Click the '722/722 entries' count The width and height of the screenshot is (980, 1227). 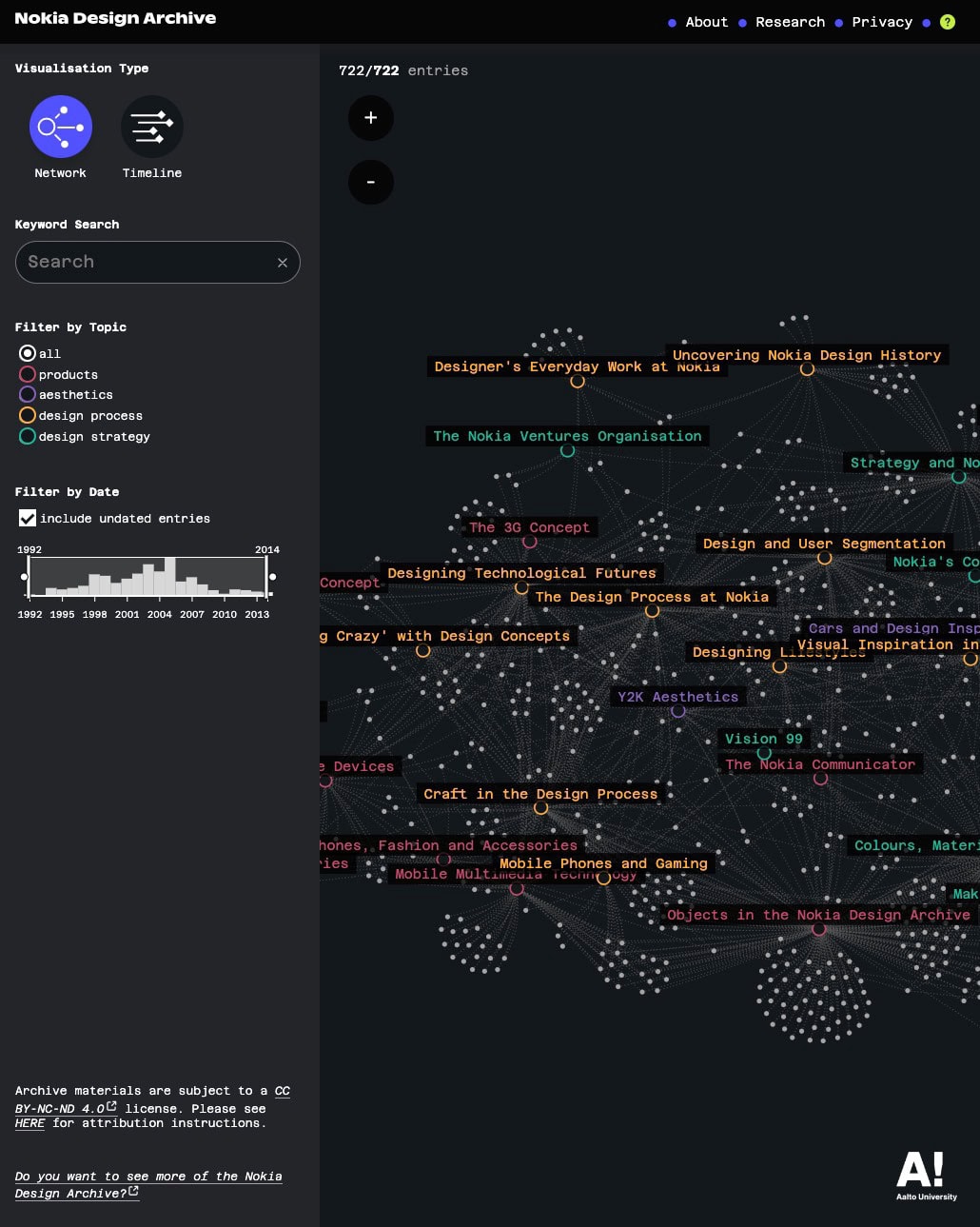point(403,70)
